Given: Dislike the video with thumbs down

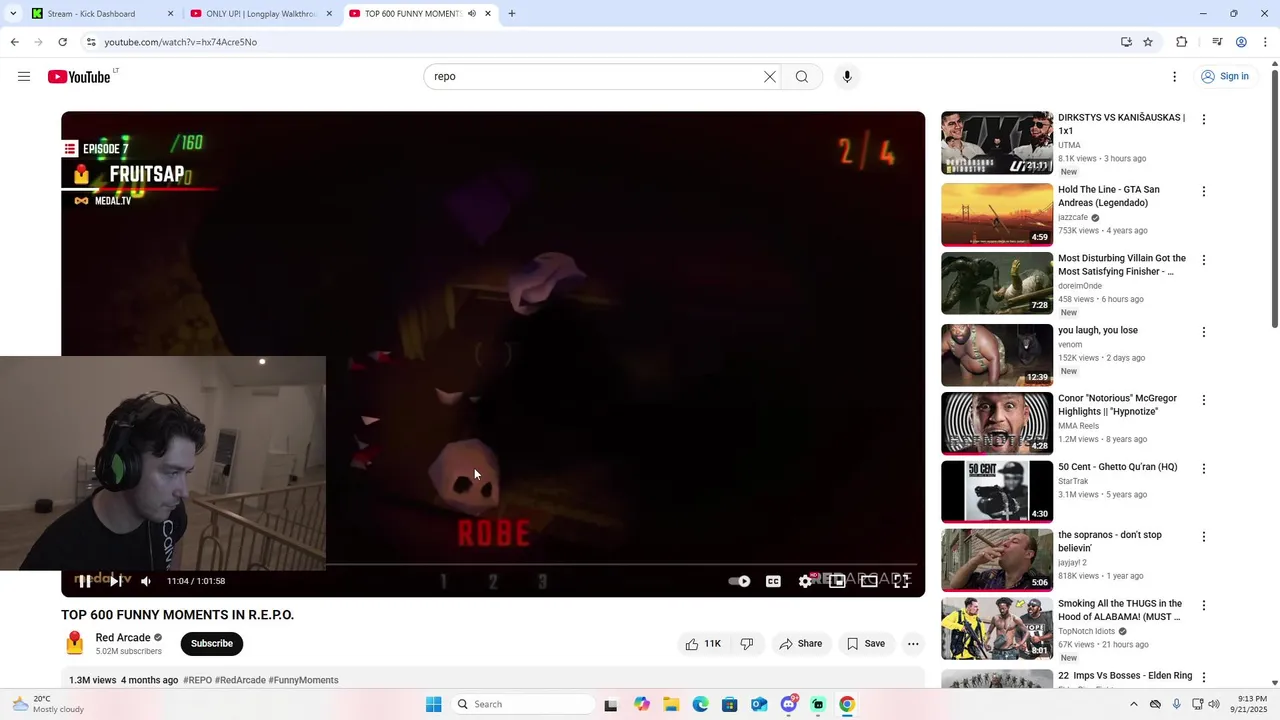Looking at the screenshot, I should pos(746,644).
